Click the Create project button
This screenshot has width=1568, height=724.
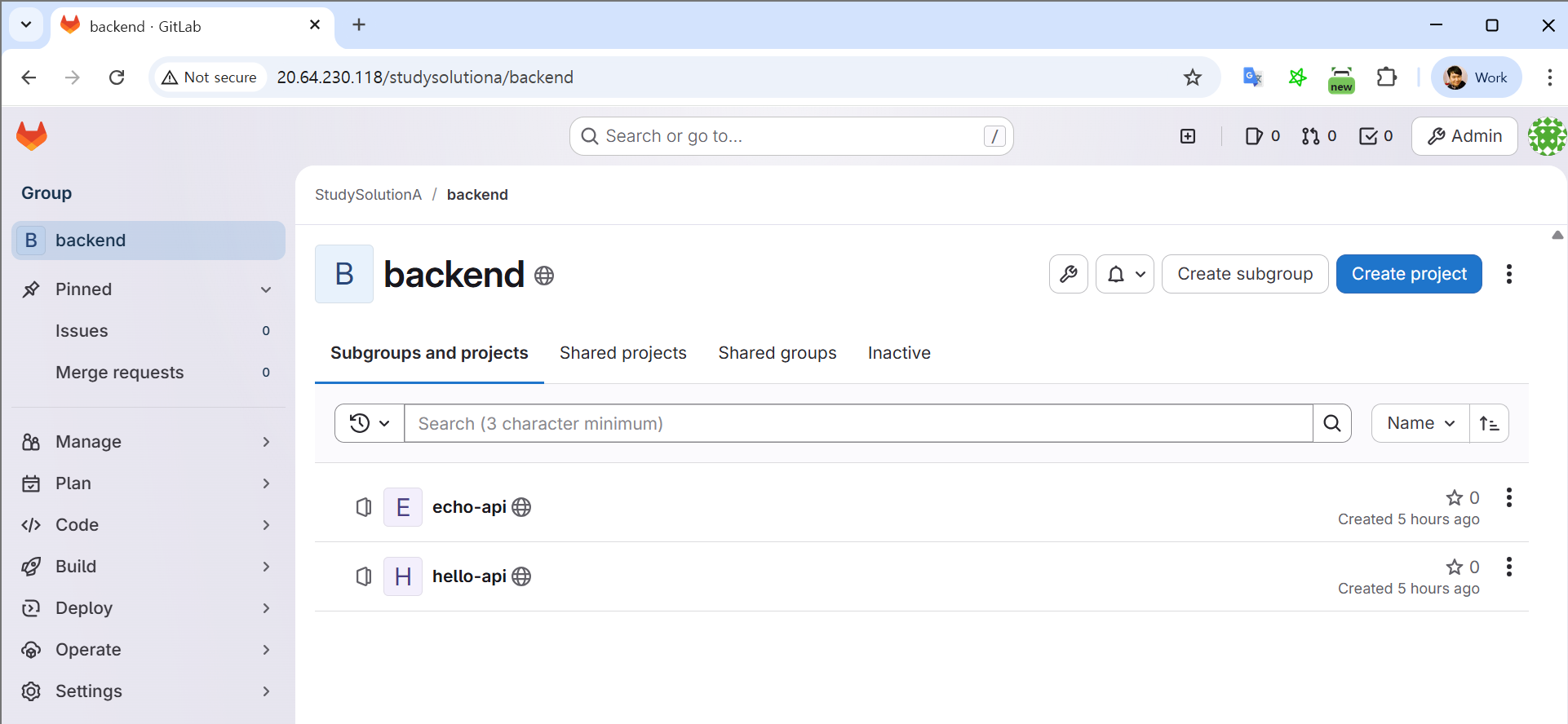click(x=1408, y=274)
